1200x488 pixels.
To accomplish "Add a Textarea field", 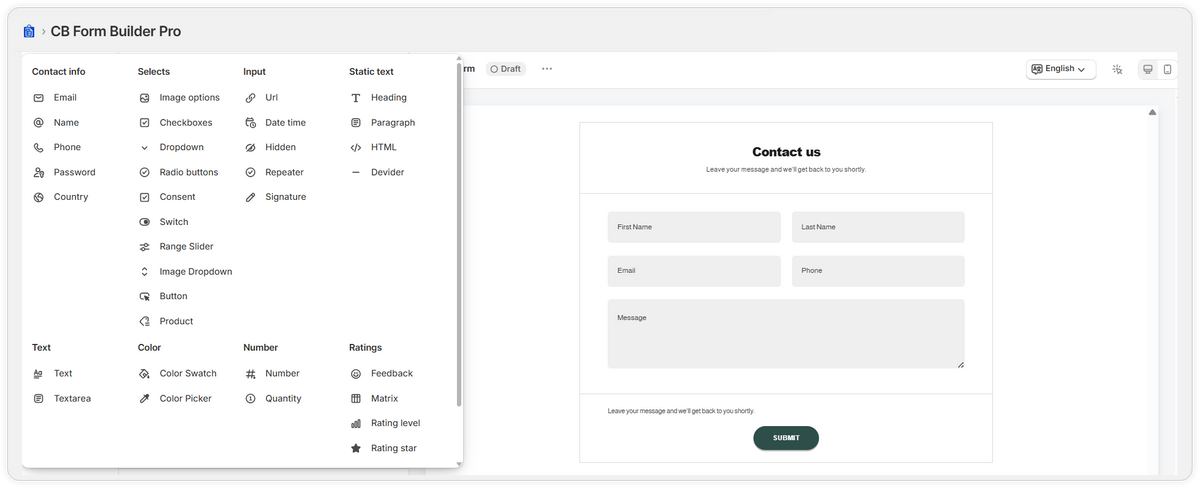I will [x=62, y=399].
